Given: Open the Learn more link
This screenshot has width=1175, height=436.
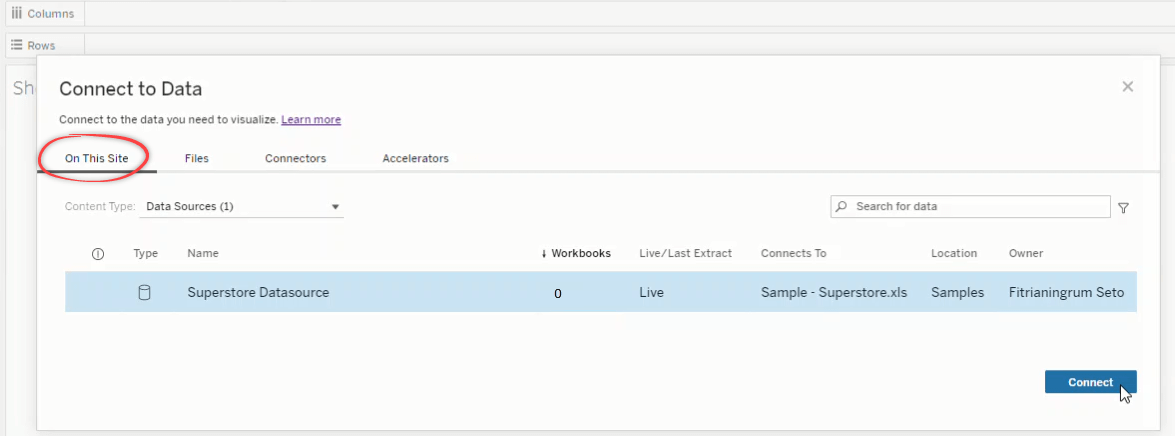Looking at the screenshot, I should [311, 119].
